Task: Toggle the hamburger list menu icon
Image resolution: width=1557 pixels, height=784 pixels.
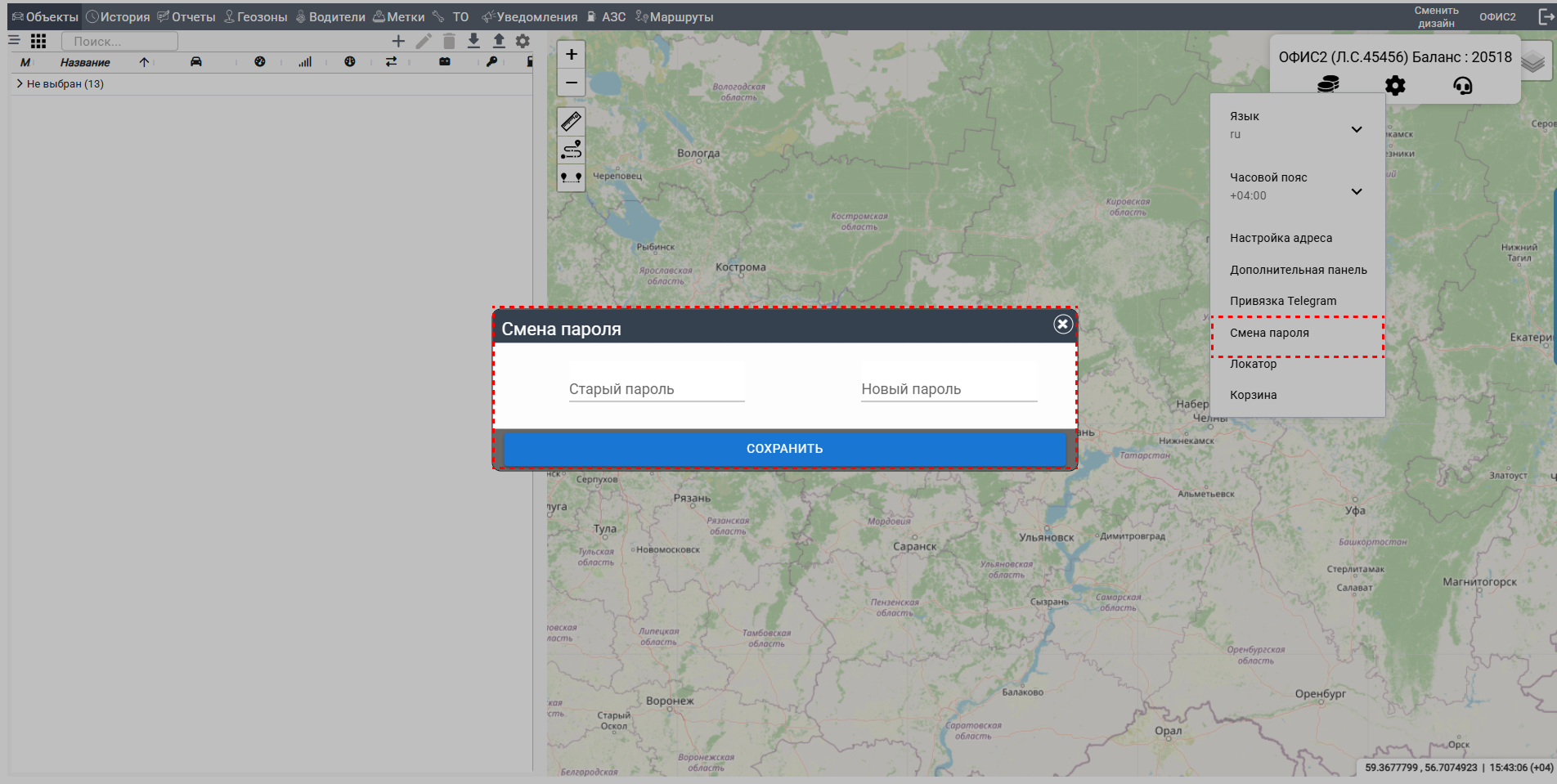Action: pos(14,40)
